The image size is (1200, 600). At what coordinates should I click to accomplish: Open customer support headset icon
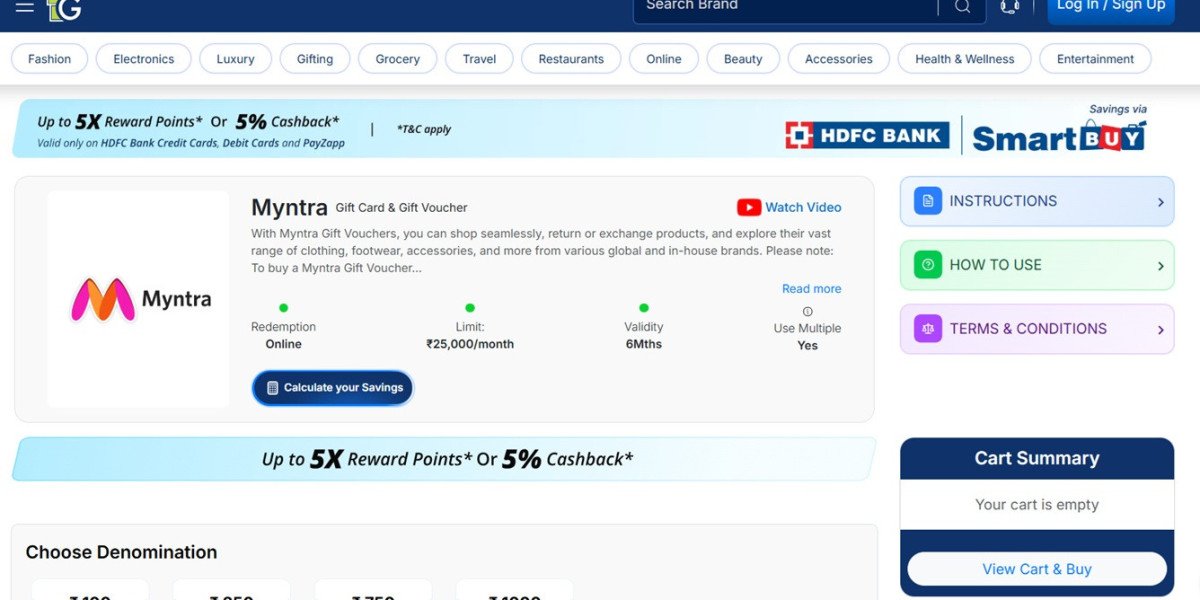[x=1010, y=7]
